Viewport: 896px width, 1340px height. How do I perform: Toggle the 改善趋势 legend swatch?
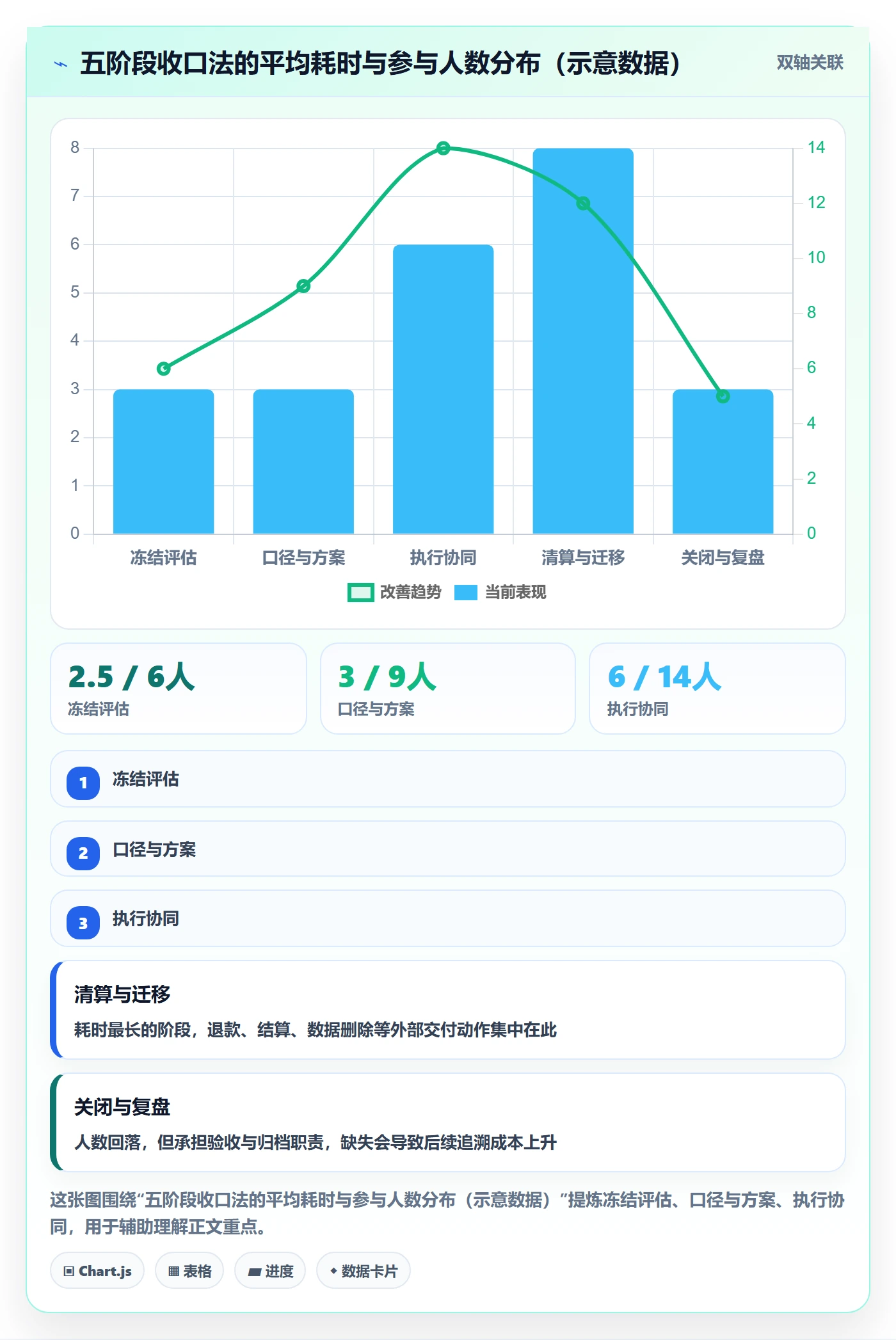[x=360, y=593]
